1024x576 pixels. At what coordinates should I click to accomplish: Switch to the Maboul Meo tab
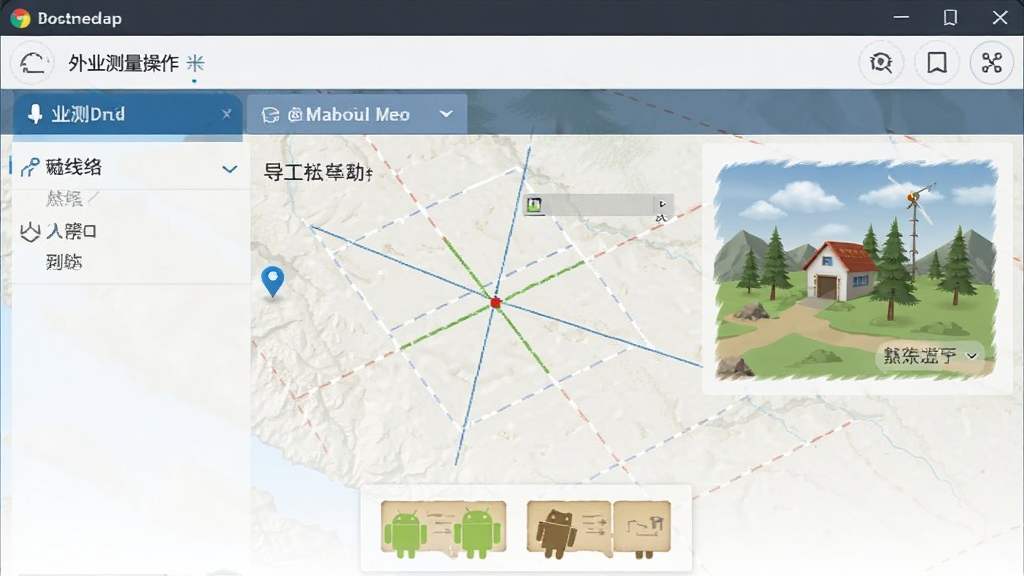click(x=357, y=115)
